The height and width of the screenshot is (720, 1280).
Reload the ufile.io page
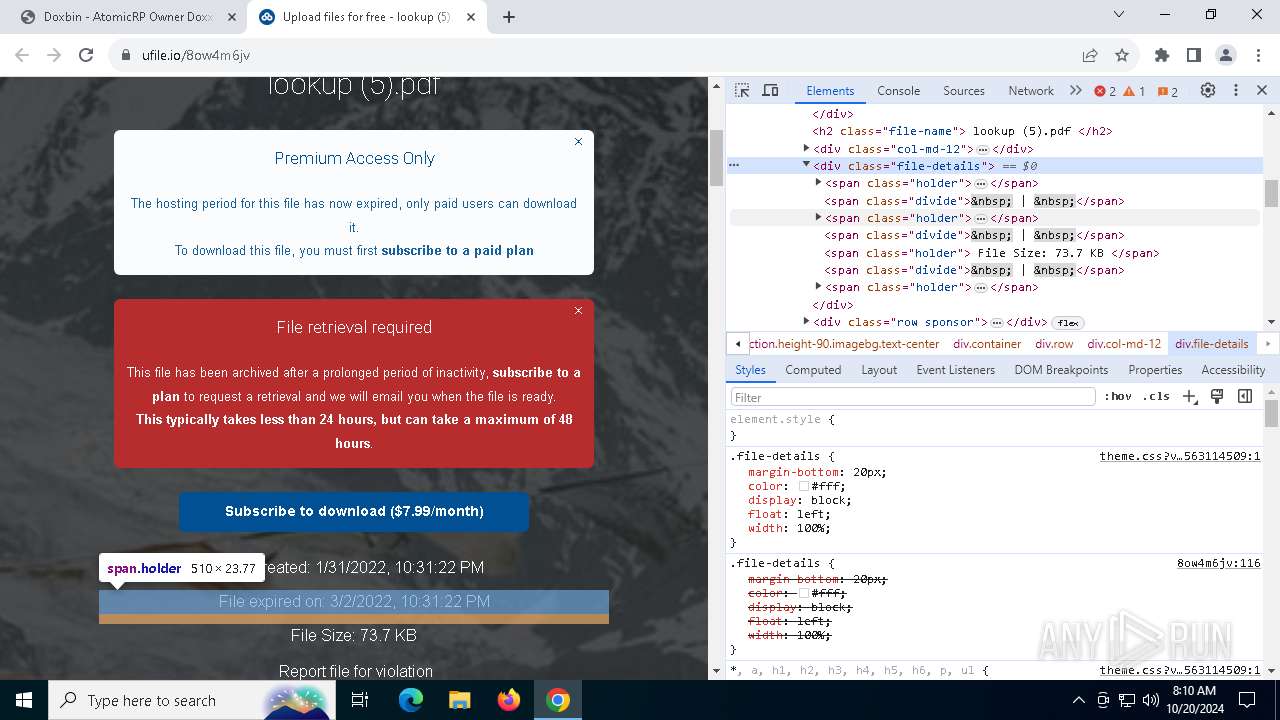click(x=86, y=55)
